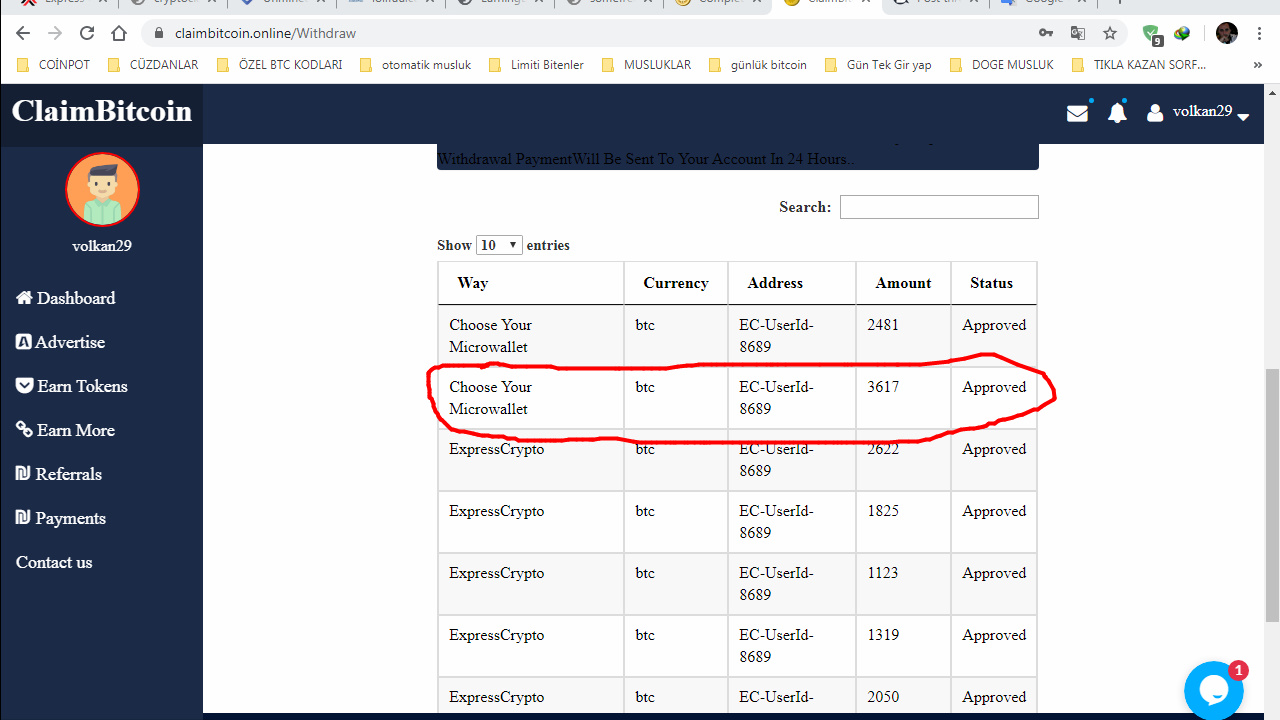Screen dimensions: 1280x720
Task: Open the live chat bubble widget
Action: 1213,690
